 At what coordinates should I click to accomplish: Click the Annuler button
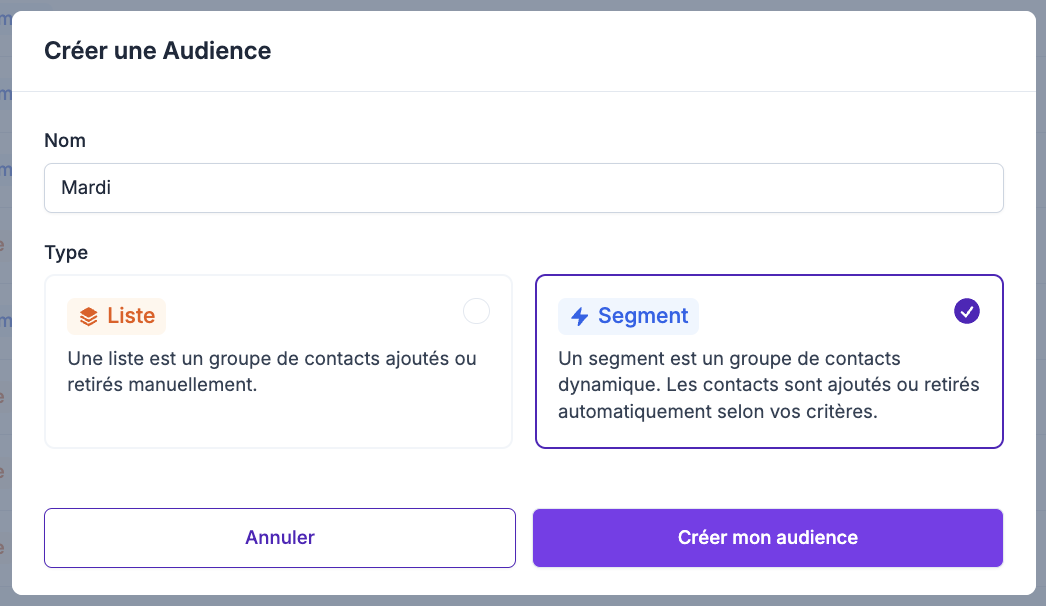tap(279, 538)
